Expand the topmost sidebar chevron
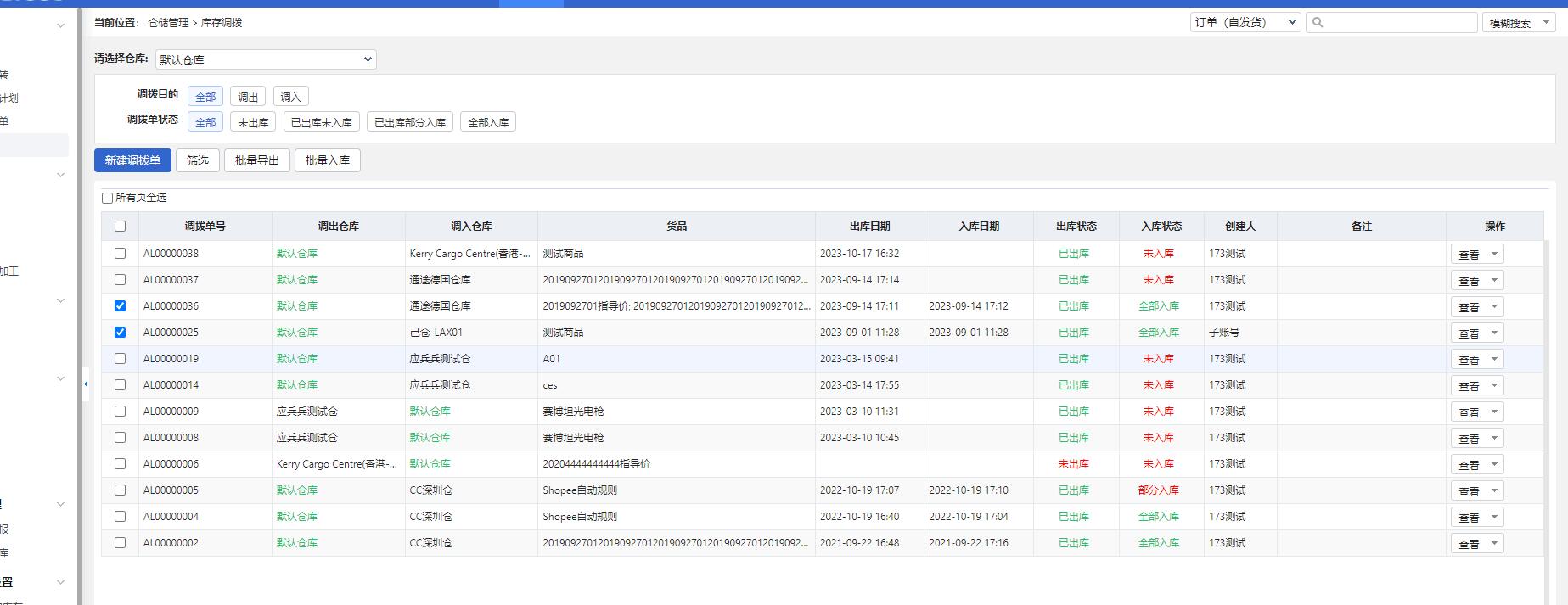 (60, 25)
